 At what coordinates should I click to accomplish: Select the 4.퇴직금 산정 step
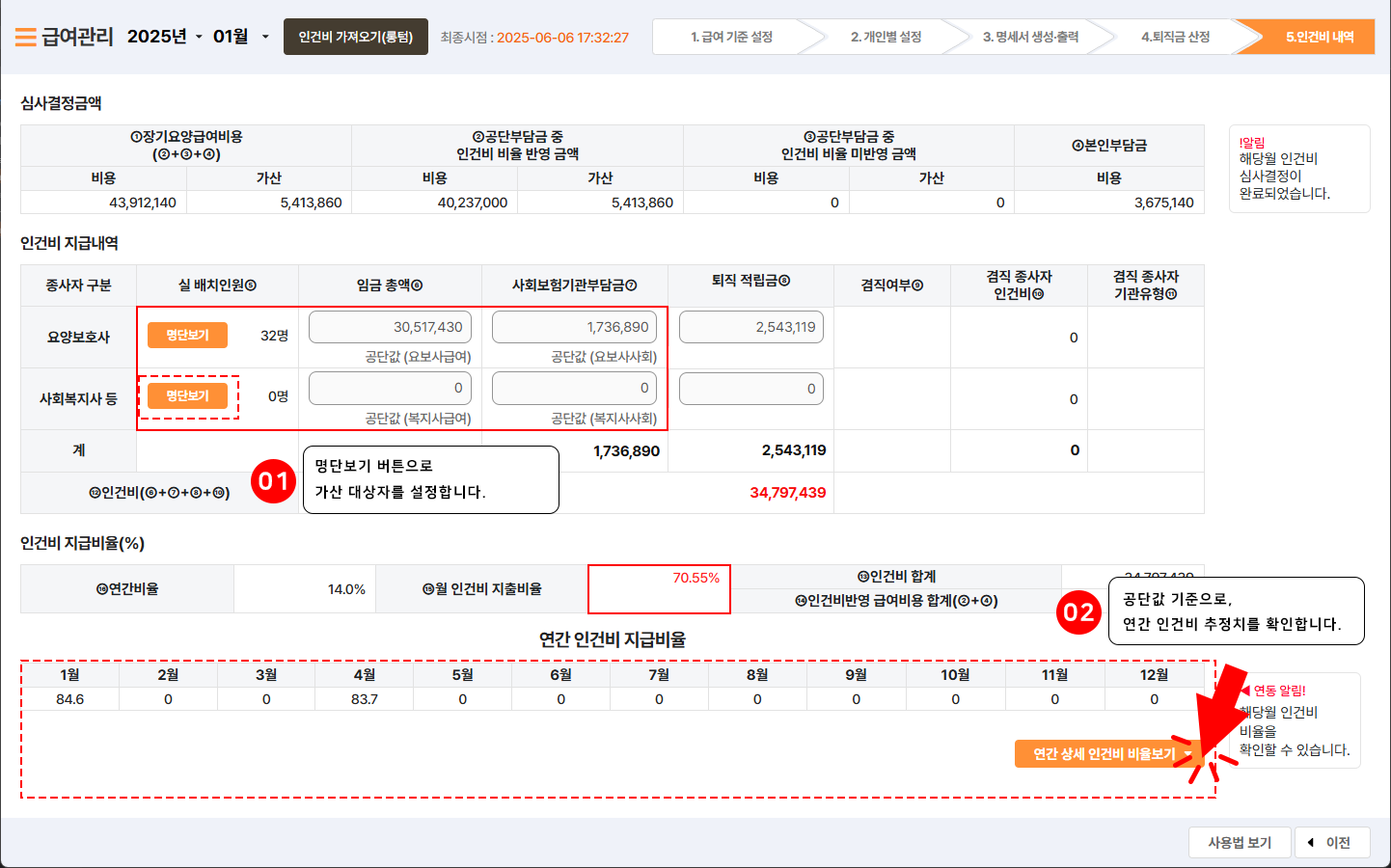coord(1175,37)
